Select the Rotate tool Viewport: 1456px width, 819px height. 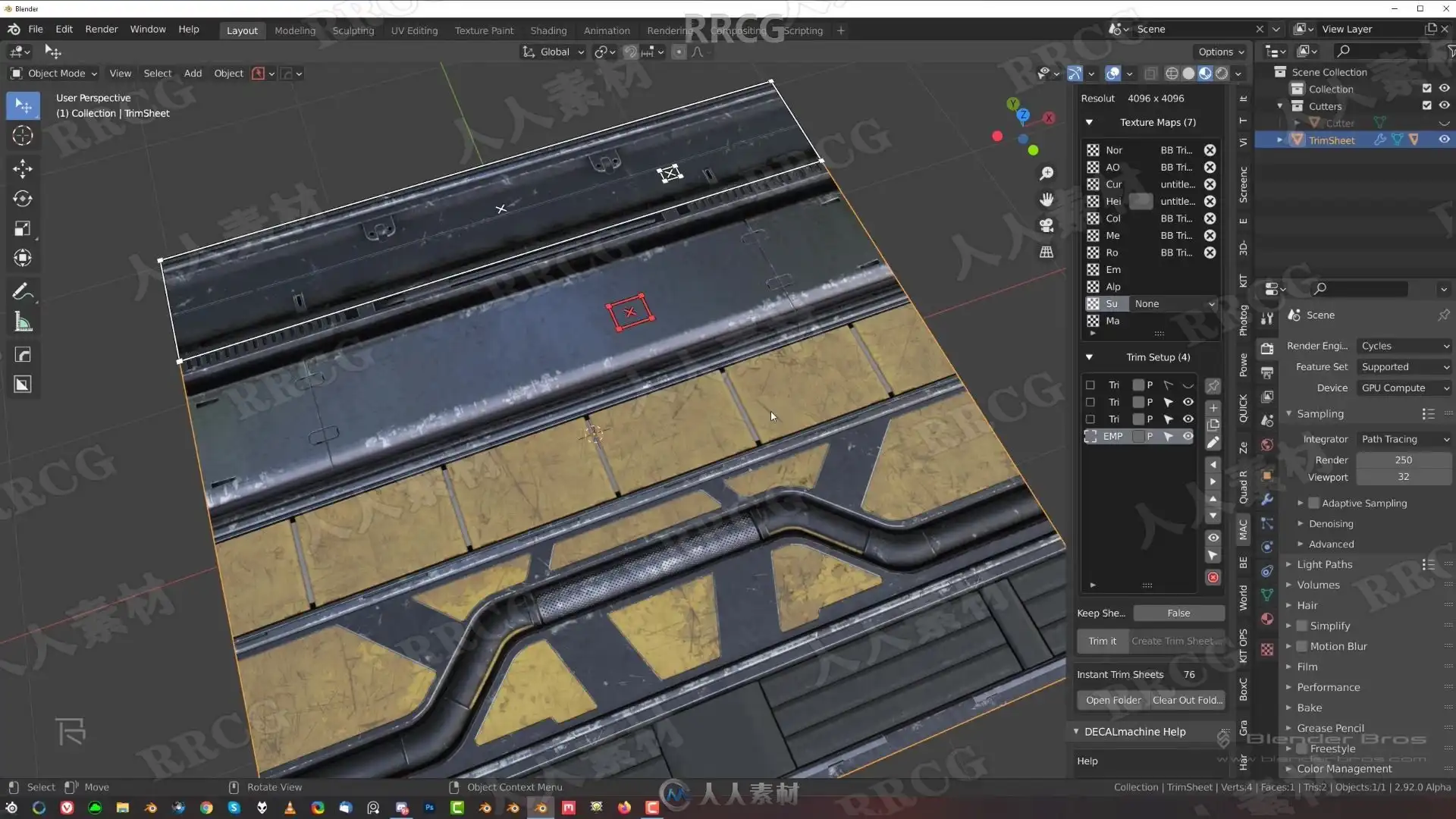pyautogui.click(x=23, y=199)
